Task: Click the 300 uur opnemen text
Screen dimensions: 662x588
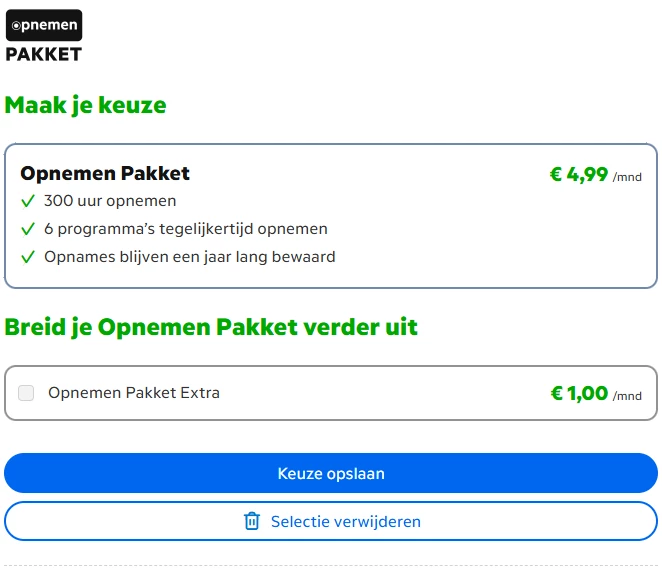Action: click(x=110, y=201)
